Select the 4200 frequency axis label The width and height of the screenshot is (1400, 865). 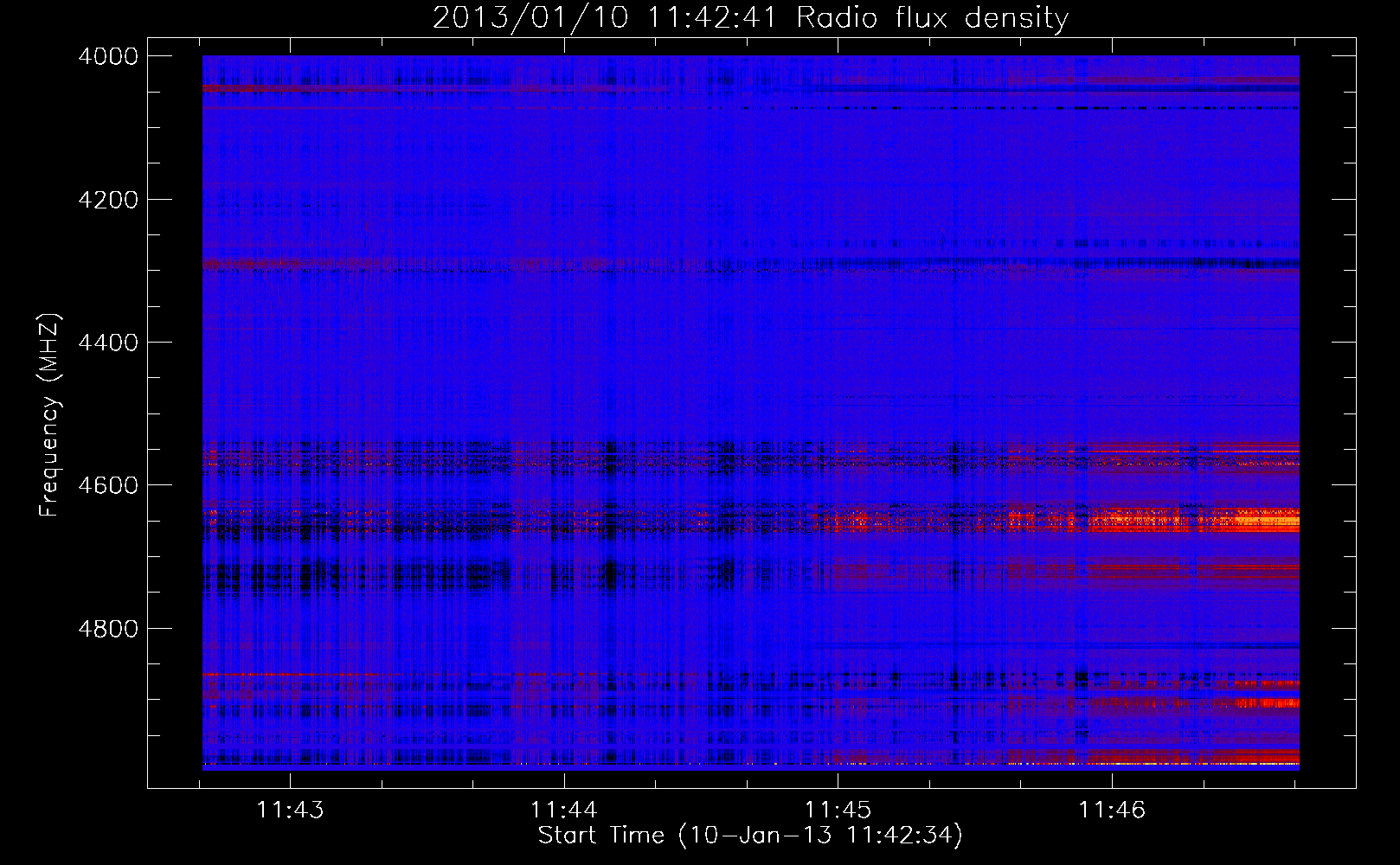tap(108, 200)
